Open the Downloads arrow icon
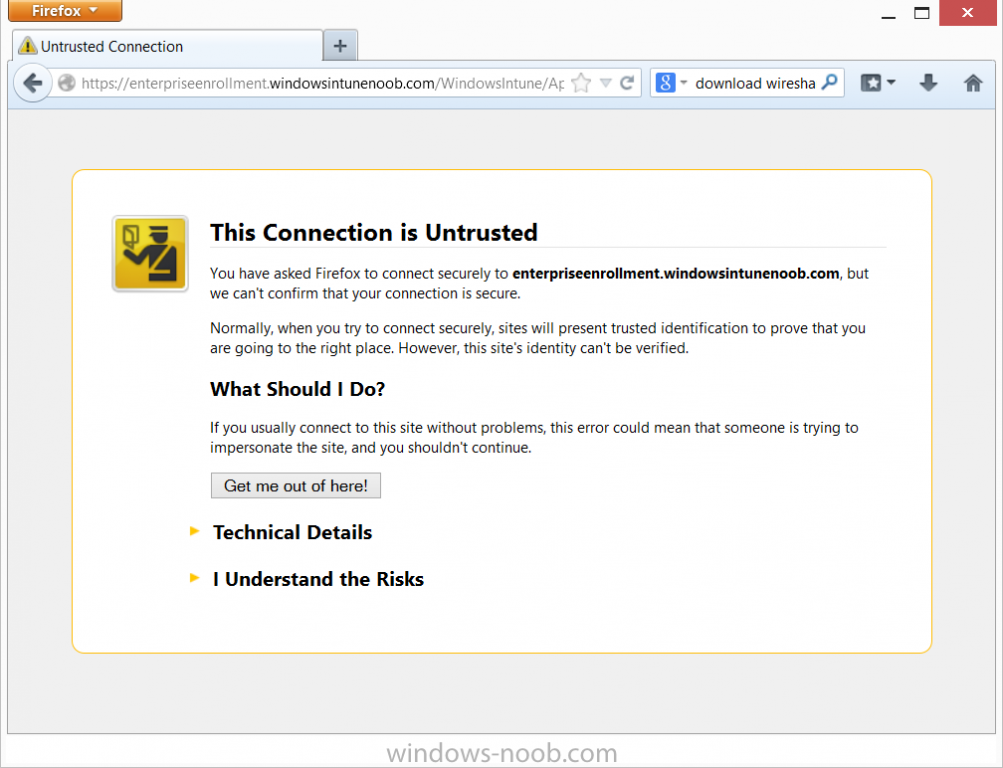 928,83
